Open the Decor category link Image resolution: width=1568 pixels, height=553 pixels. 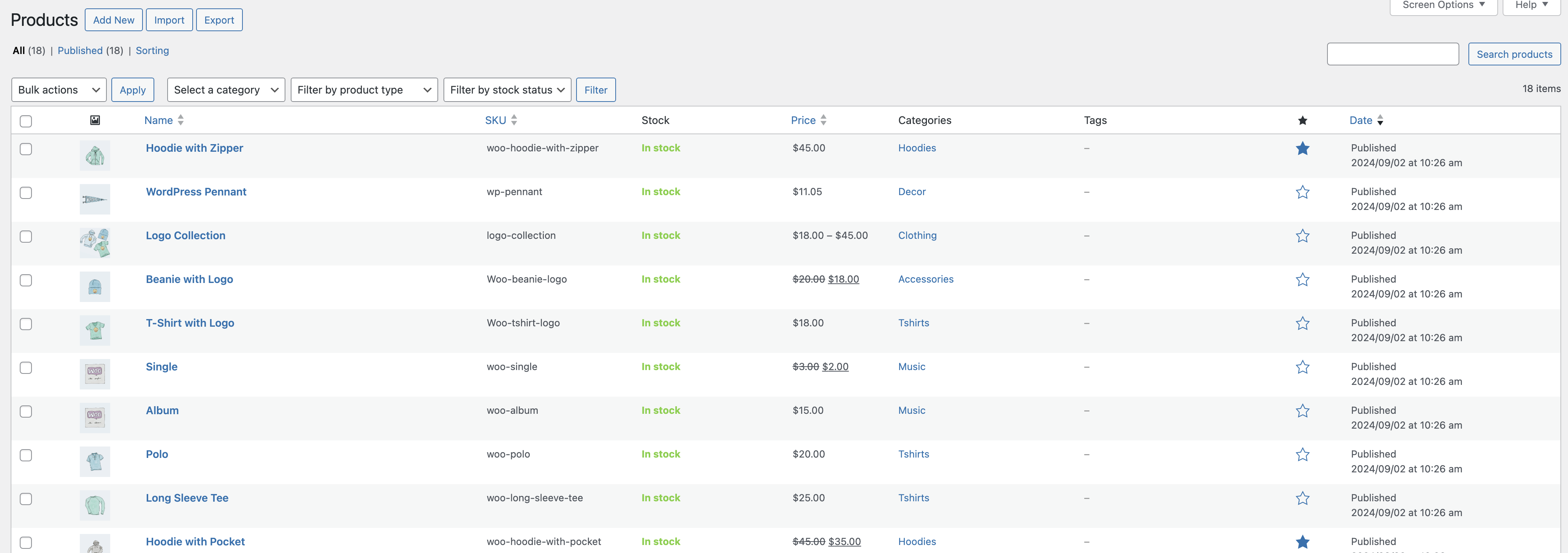912,192
